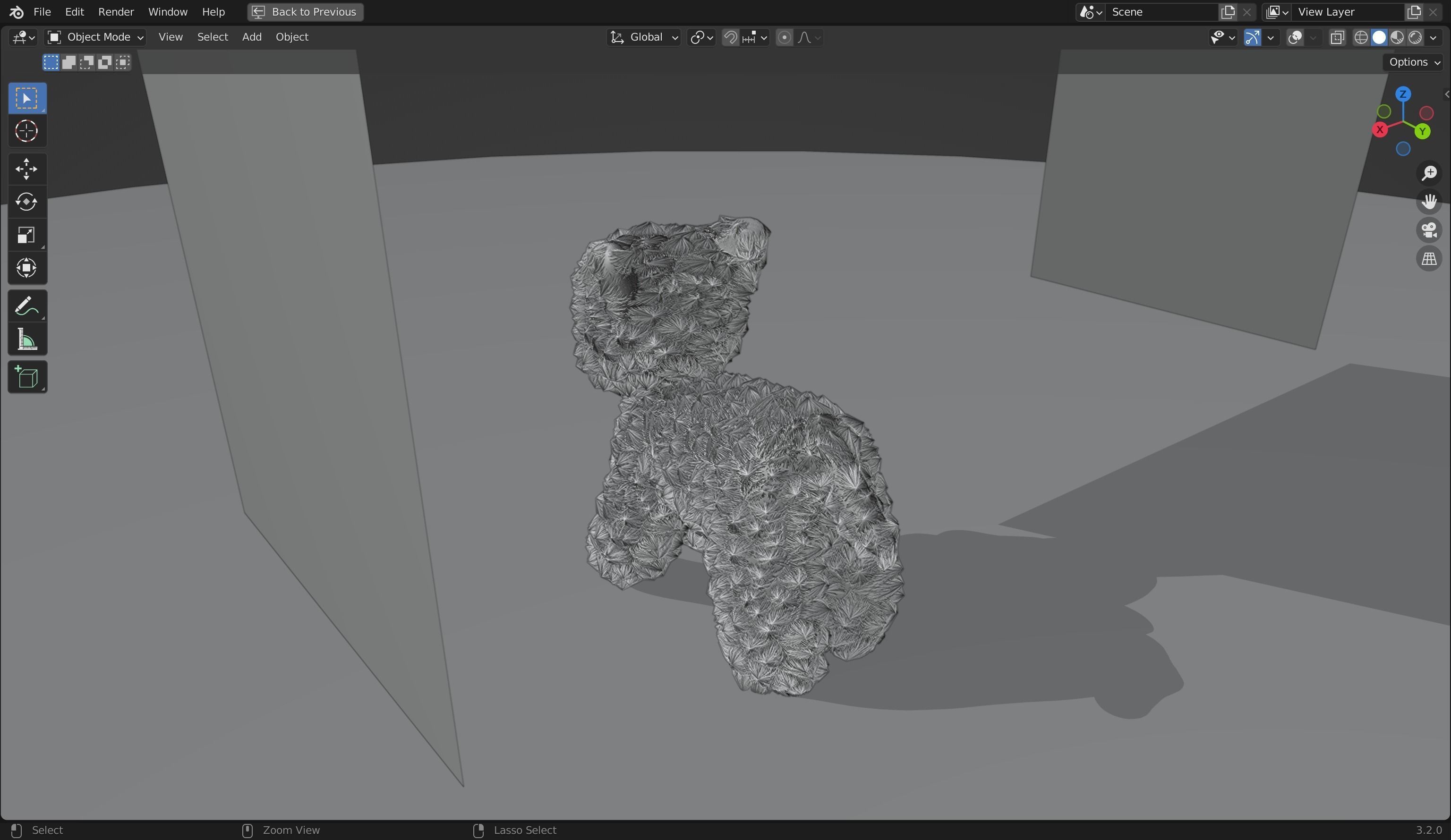The image size is (1451, 840).
Task: Open the Add menu in viewport header
Action: [252, 37]
